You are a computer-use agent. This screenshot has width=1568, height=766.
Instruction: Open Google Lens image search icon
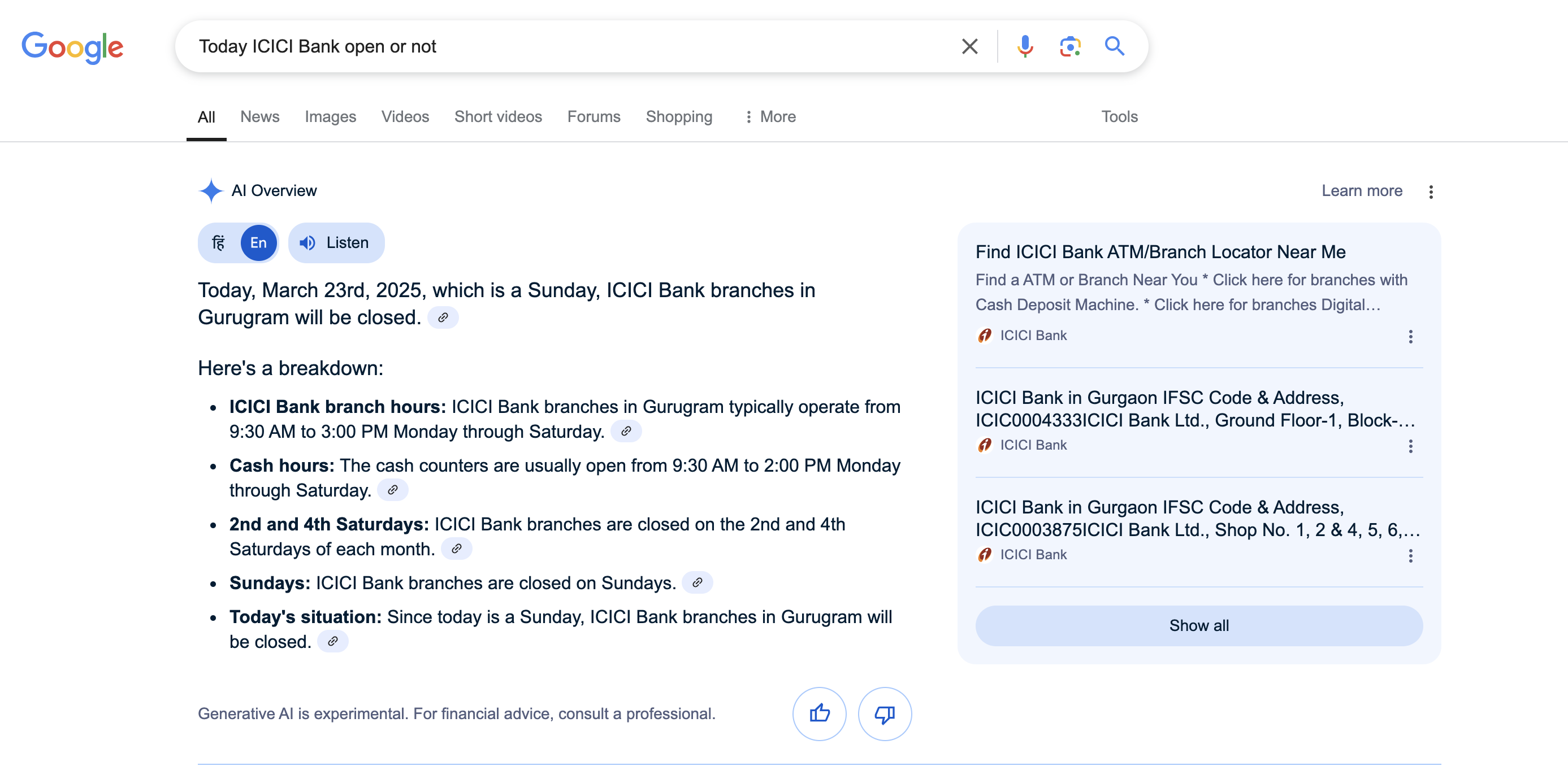pyautogui.click(x=1069, y=46)
